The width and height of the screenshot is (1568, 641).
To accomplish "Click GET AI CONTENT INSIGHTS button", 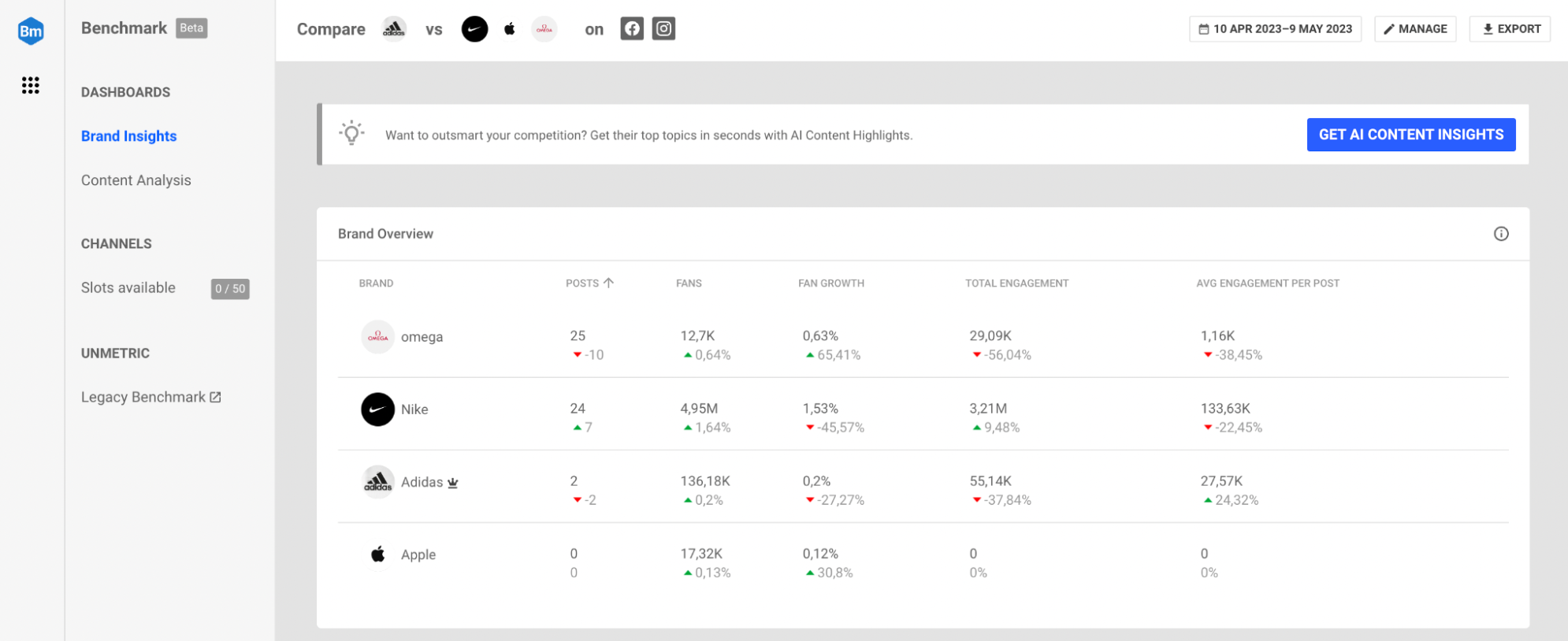I will 1411,135.
